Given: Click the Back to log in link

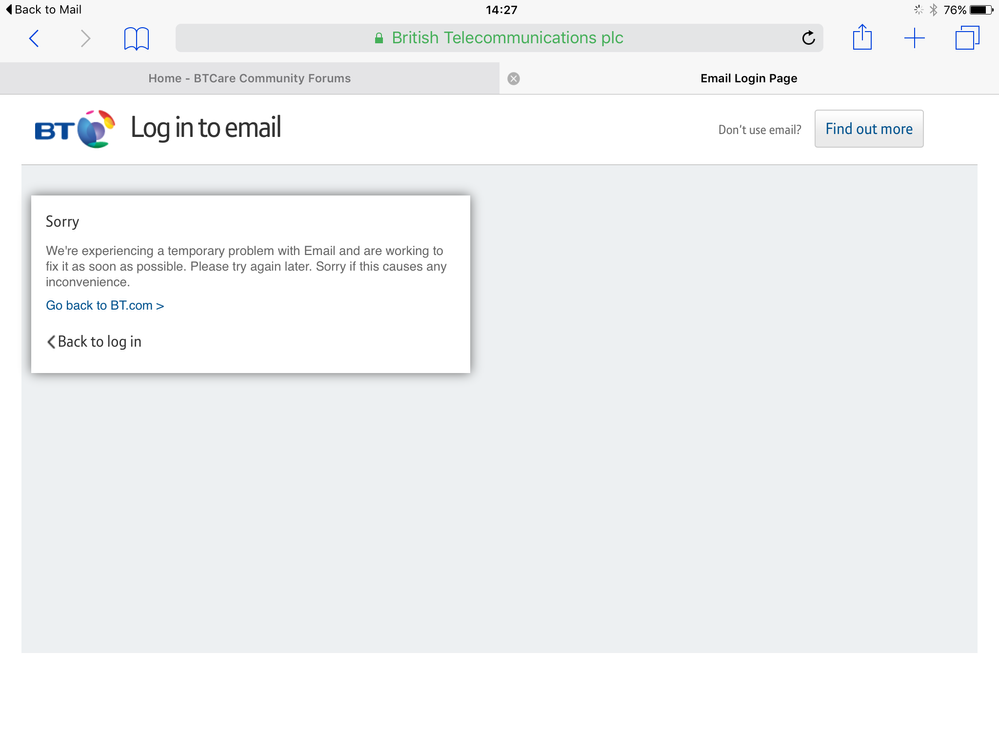Looking at the screenshot, I should tap(95, 342).
